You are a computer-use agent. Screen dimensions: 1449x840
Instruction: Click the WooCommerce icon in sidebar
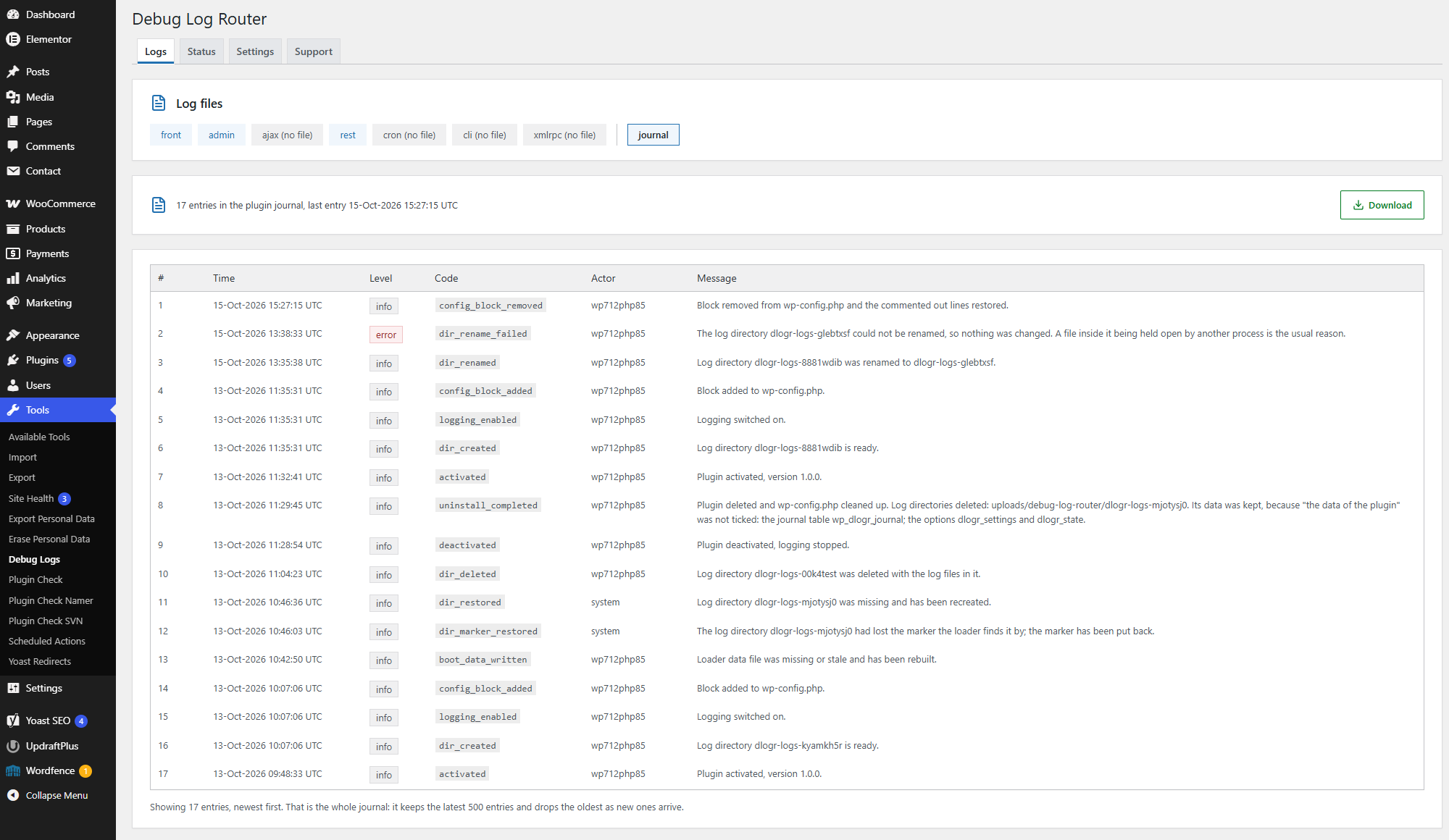(x=13, y=203)
